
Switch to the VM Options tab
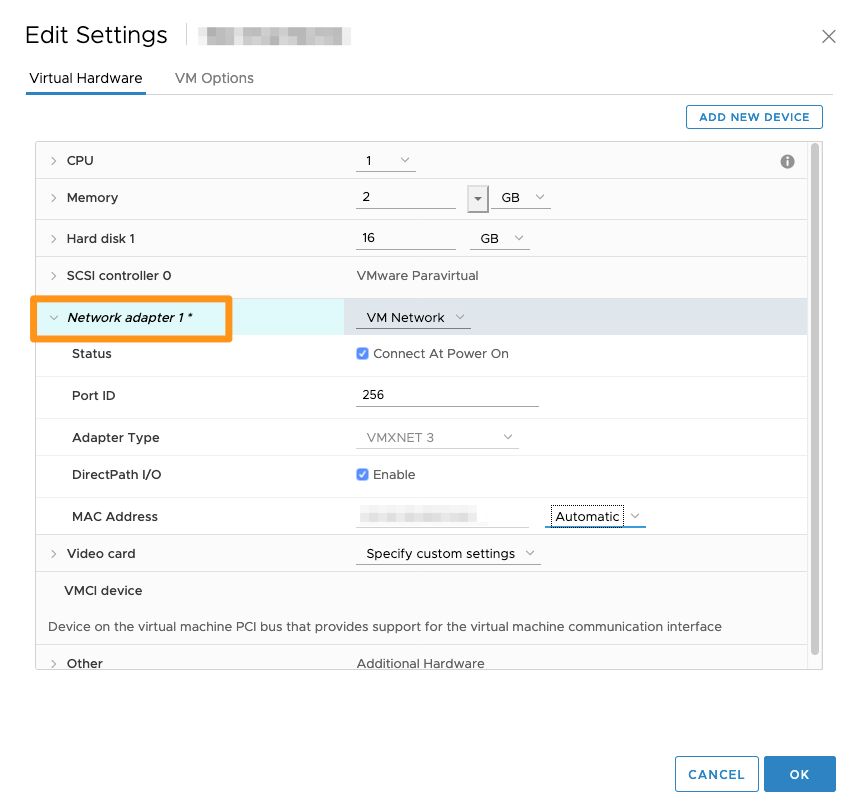[x=213, y=78]
